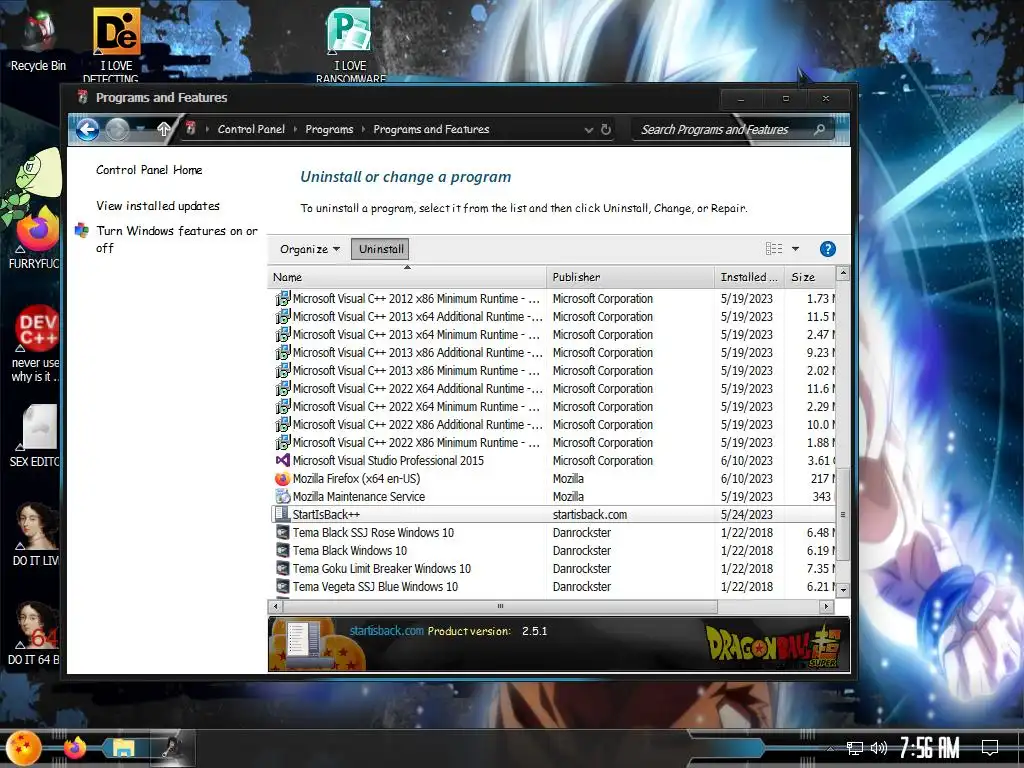Select Visual C++ 2013 x86 Additional Runtime
The image size is (1024, 768).
tap(417, 353)
